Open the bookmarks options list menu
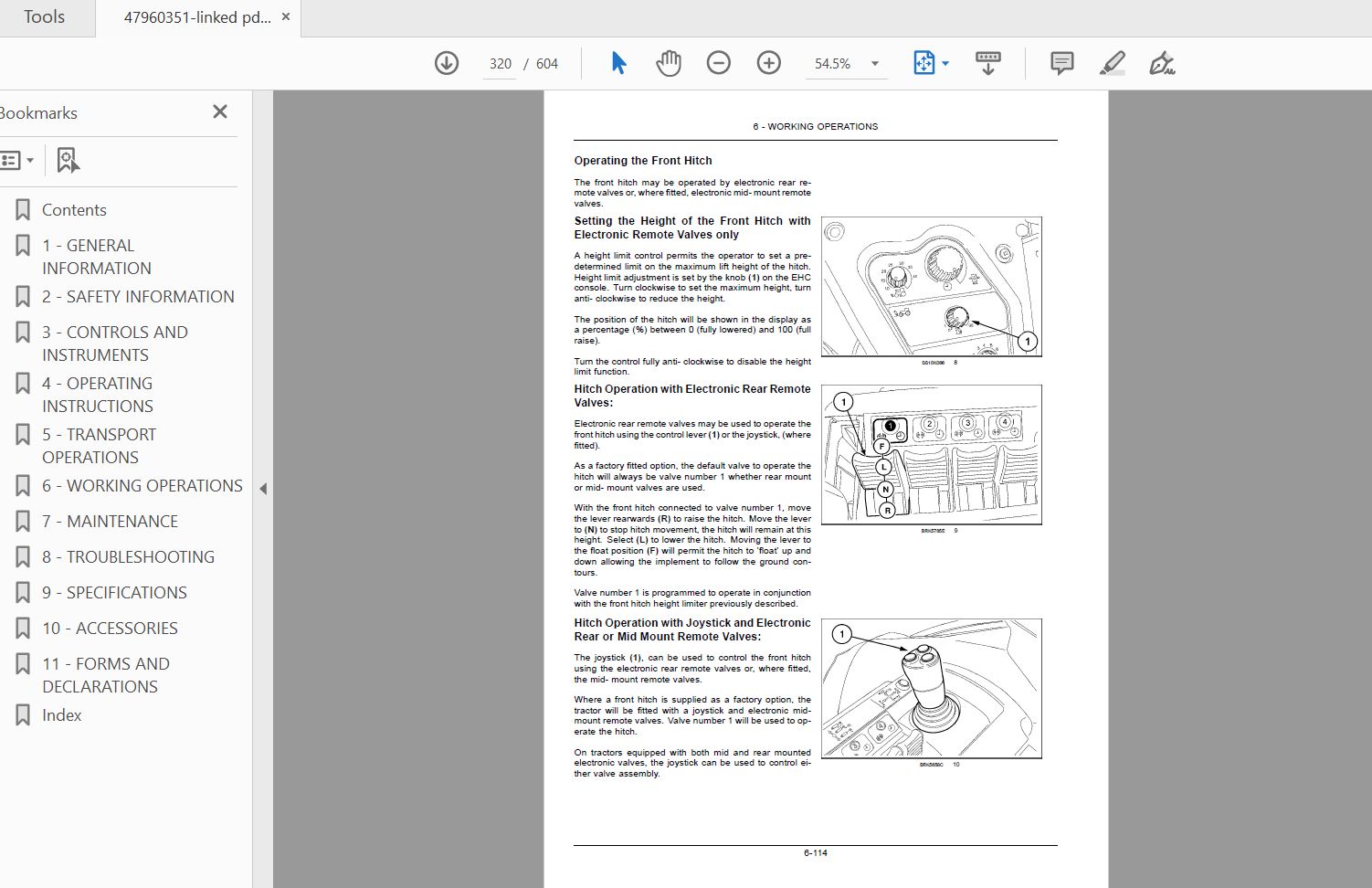Screen dimensions: 1372x888 click(x=16, y=161)
